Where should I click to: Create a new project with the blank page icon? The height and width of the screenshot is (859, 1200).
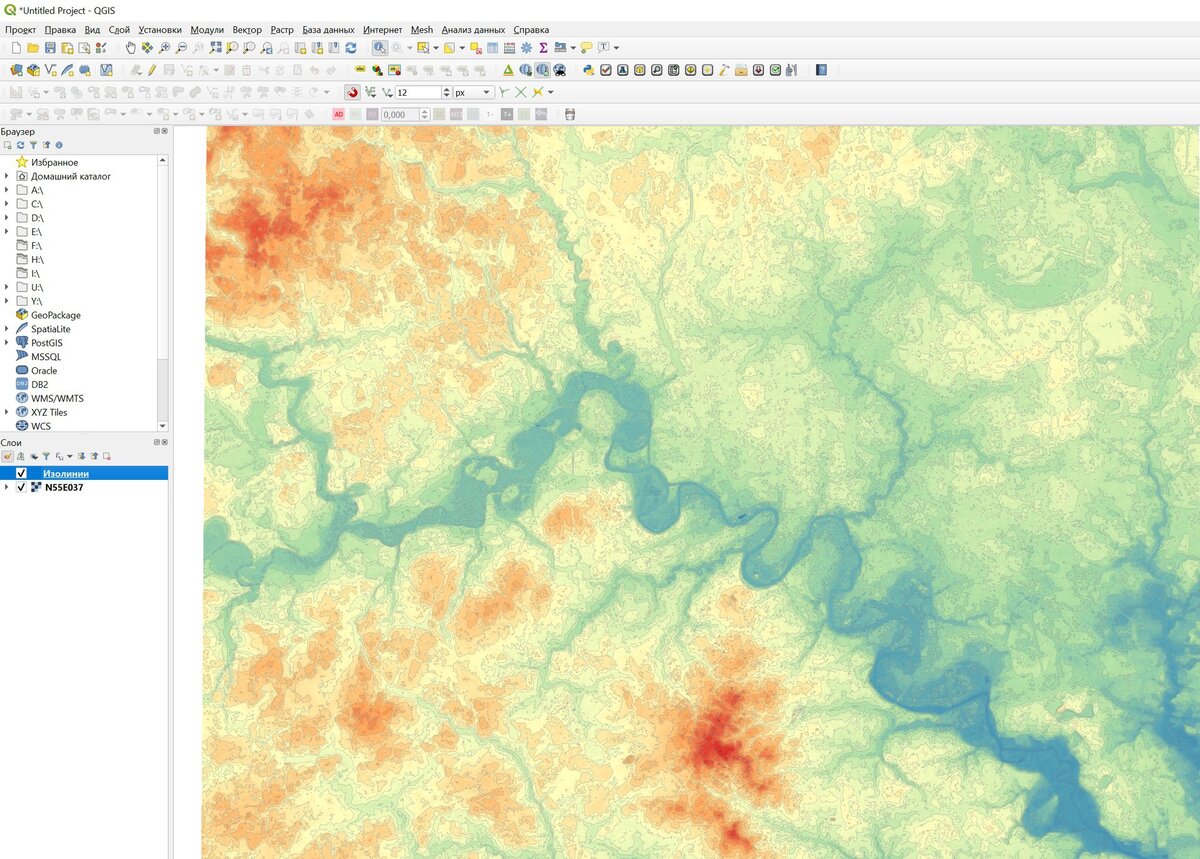[x=15, y=48]
